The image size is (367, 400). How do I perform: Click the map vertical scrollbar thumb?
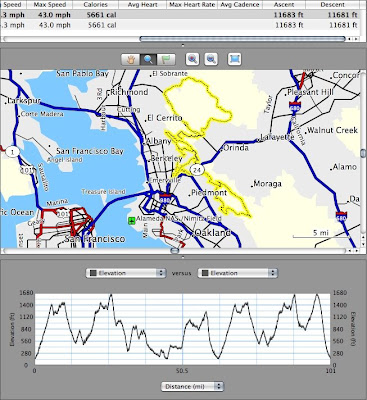(x=363, y=153)
